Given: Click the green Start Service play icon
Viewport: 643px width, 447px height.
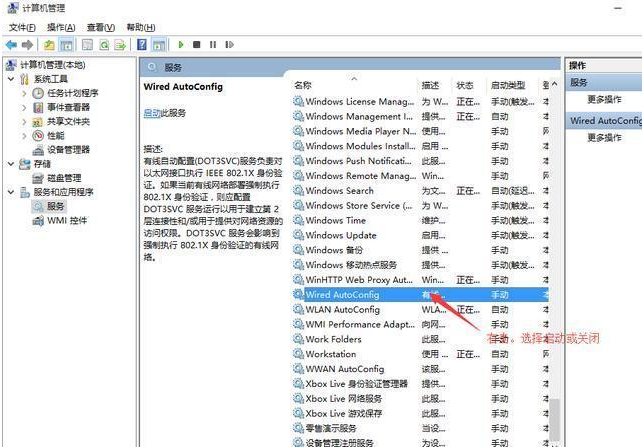Looking at the screenshot, I should 180,45.
